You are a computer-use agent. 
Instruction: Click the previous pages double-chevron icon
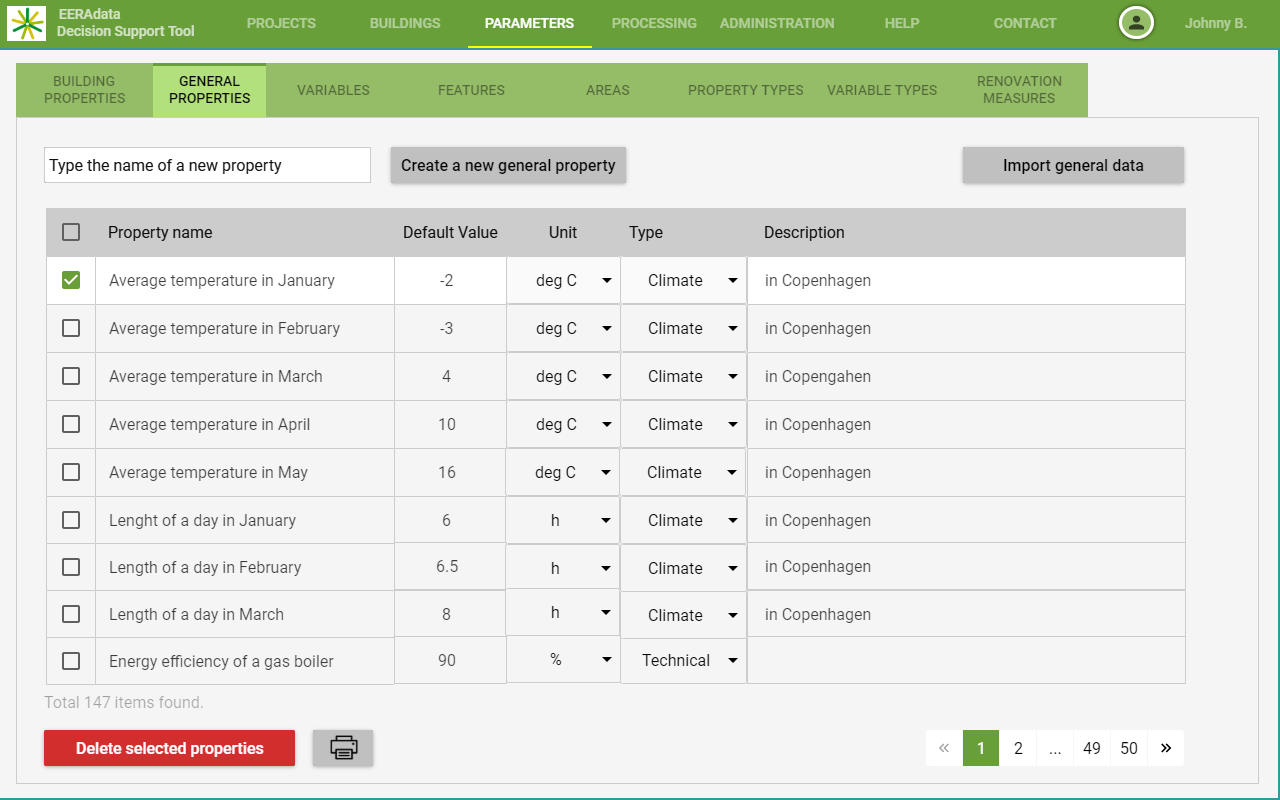[x=944, y=747]
